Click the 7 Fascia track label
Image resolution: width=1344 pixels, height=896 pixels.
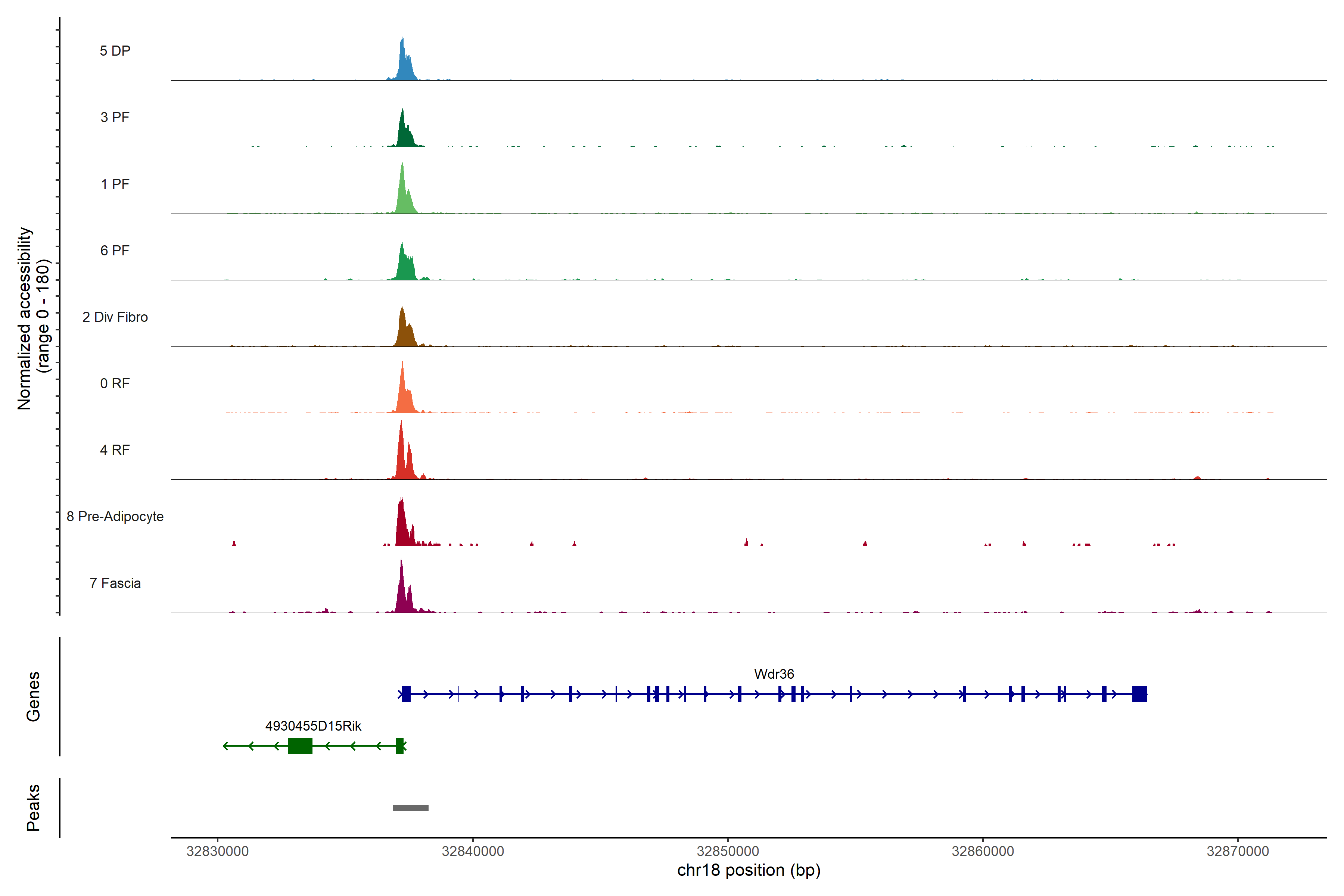pos(115,583)
